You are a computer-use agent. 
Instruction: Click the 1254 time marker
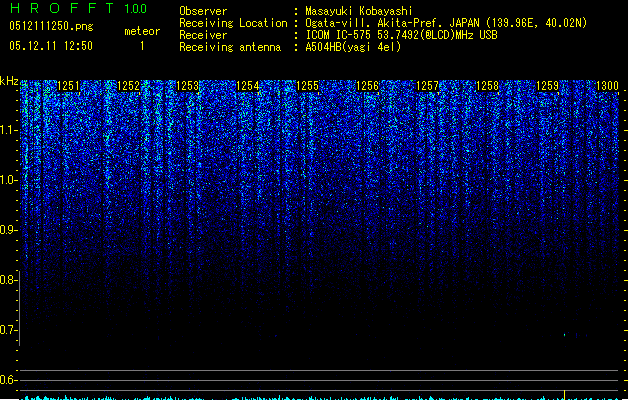(248, 85)
